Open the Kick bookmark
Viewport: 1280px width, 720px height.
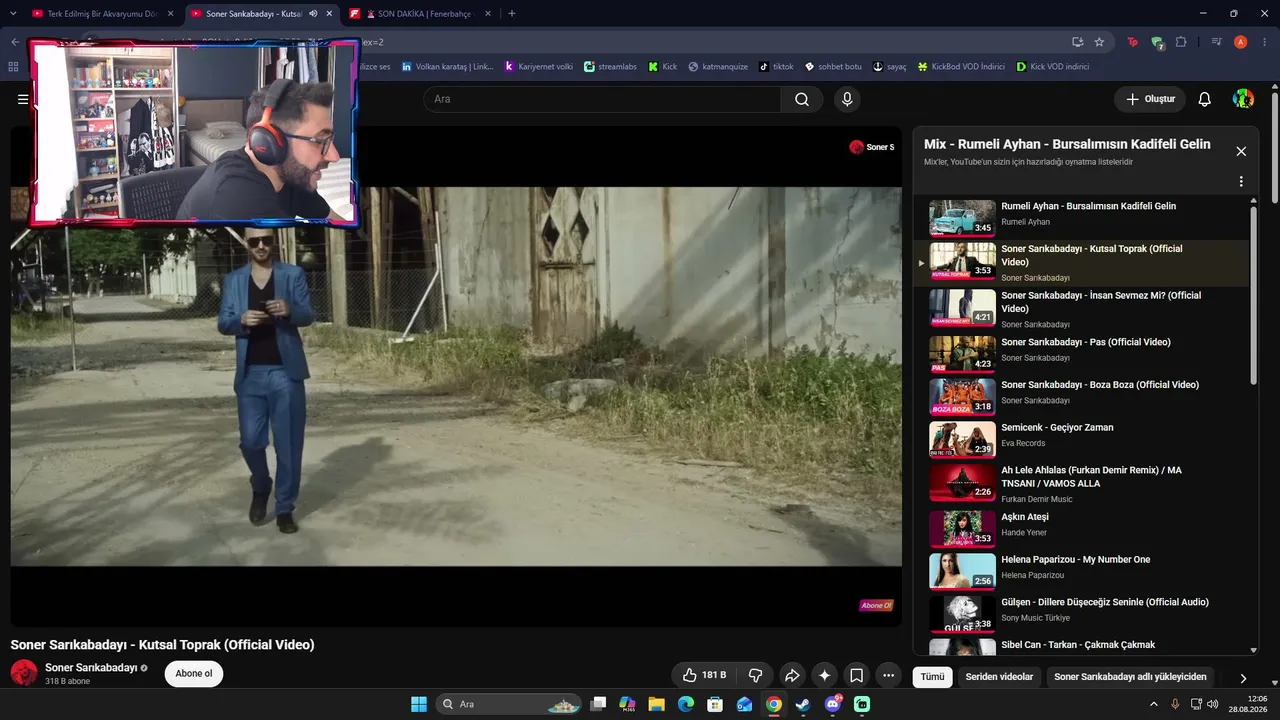coord(663,67)
